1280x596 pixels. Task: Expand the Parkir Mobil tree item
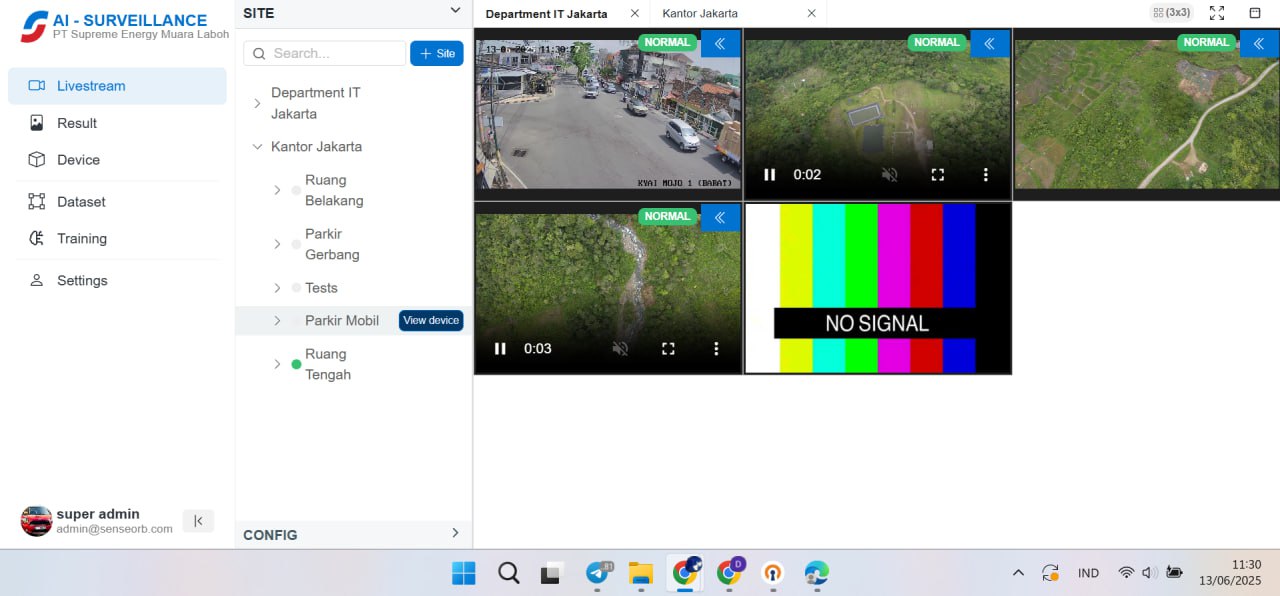tap(277, 320)
